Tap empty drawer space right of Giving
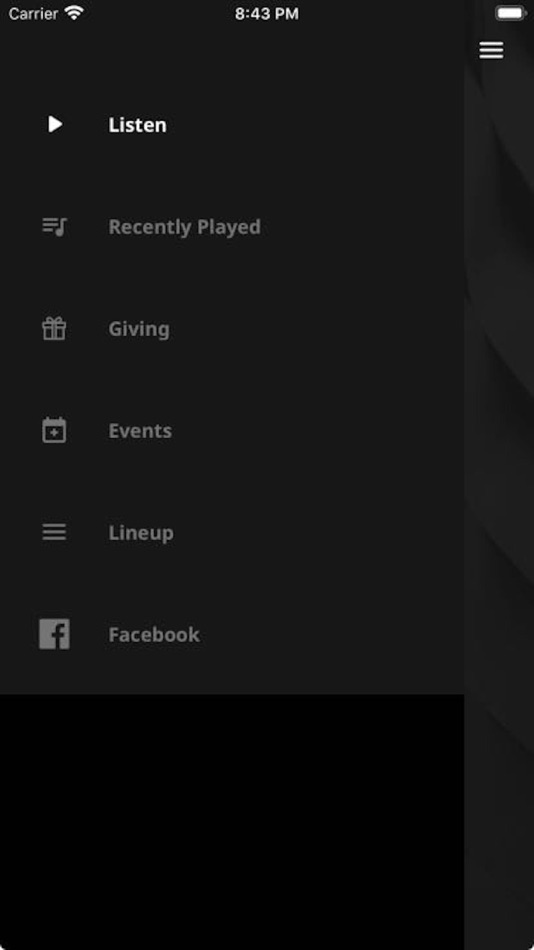 (x=315, y=329)
